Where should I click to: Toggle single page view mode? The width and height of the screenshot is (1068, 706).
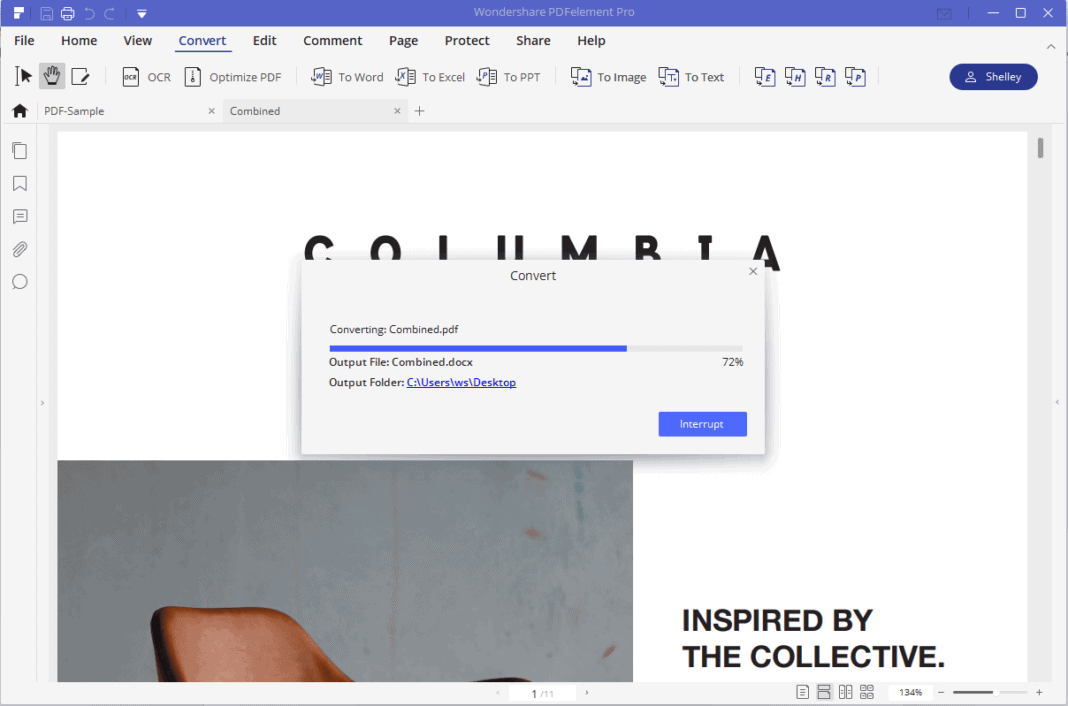[801, 691]
